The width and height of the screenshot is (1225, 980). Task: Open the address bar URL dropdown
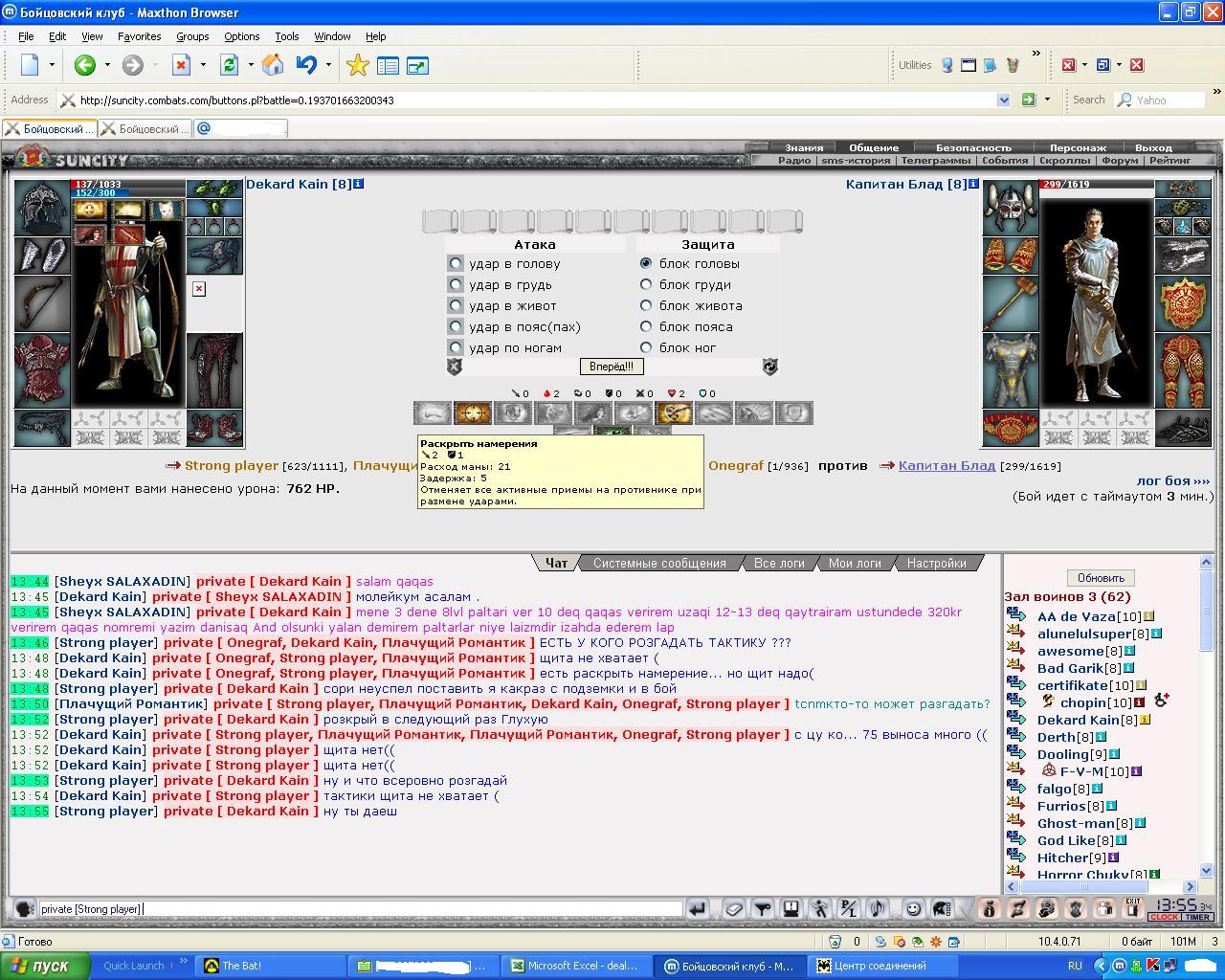pyautogui.click(x=1003, y=100)
